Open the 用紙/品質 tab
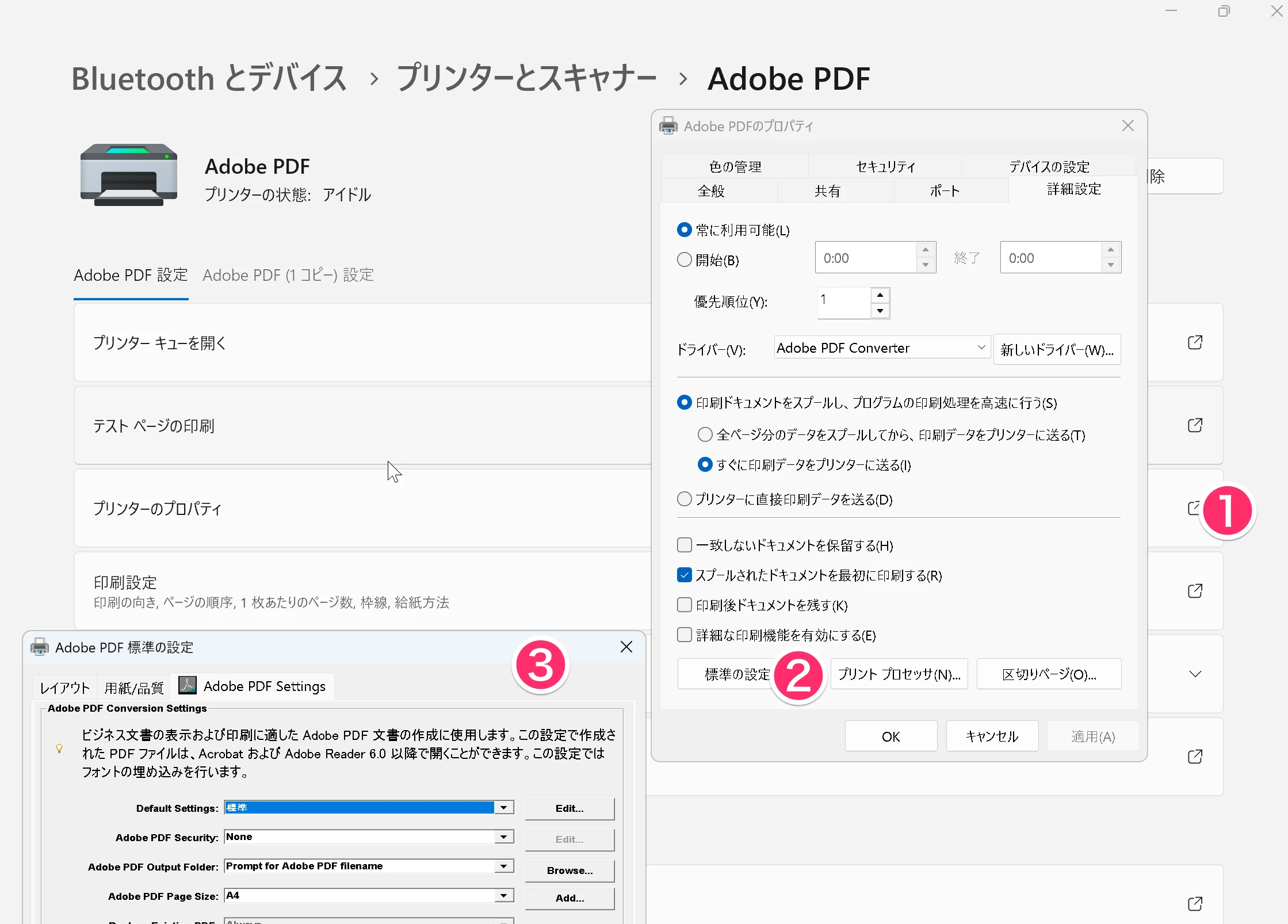The height and width of the screenshot is (924, 1288). pos(133,688)
